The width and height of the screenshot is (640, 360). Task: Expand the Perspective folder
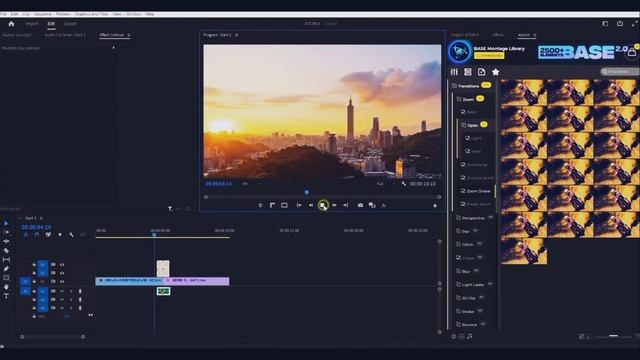click(473, 218)
